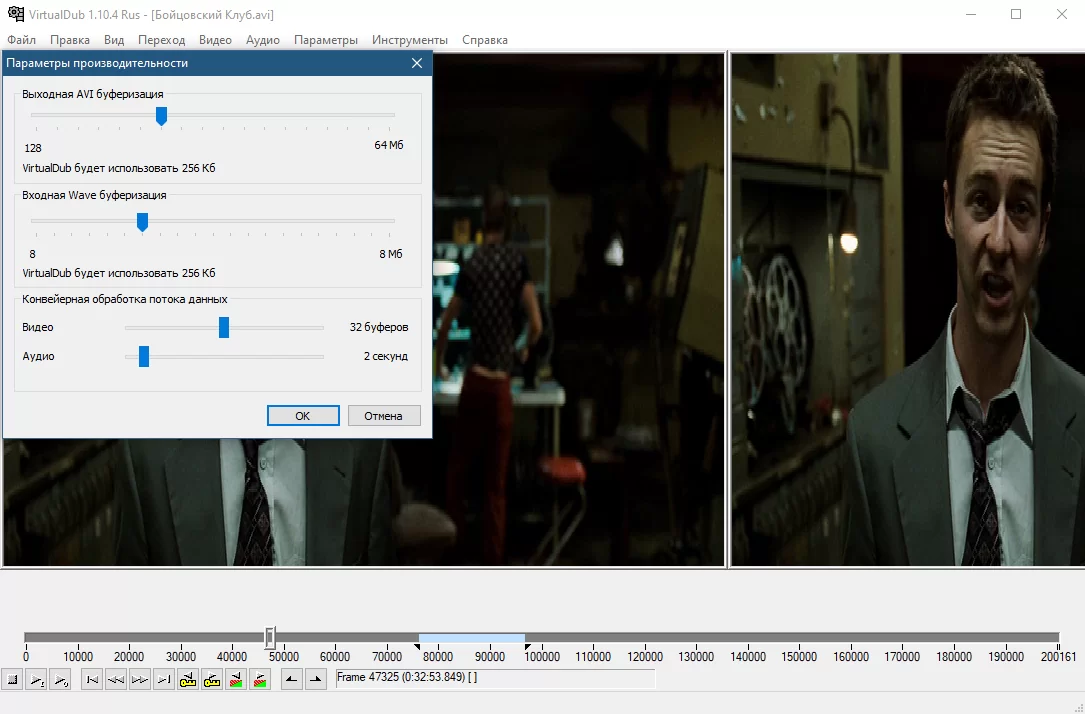Open the Инструменты menu
1085x714 pixels.
[x=410, y=40]
